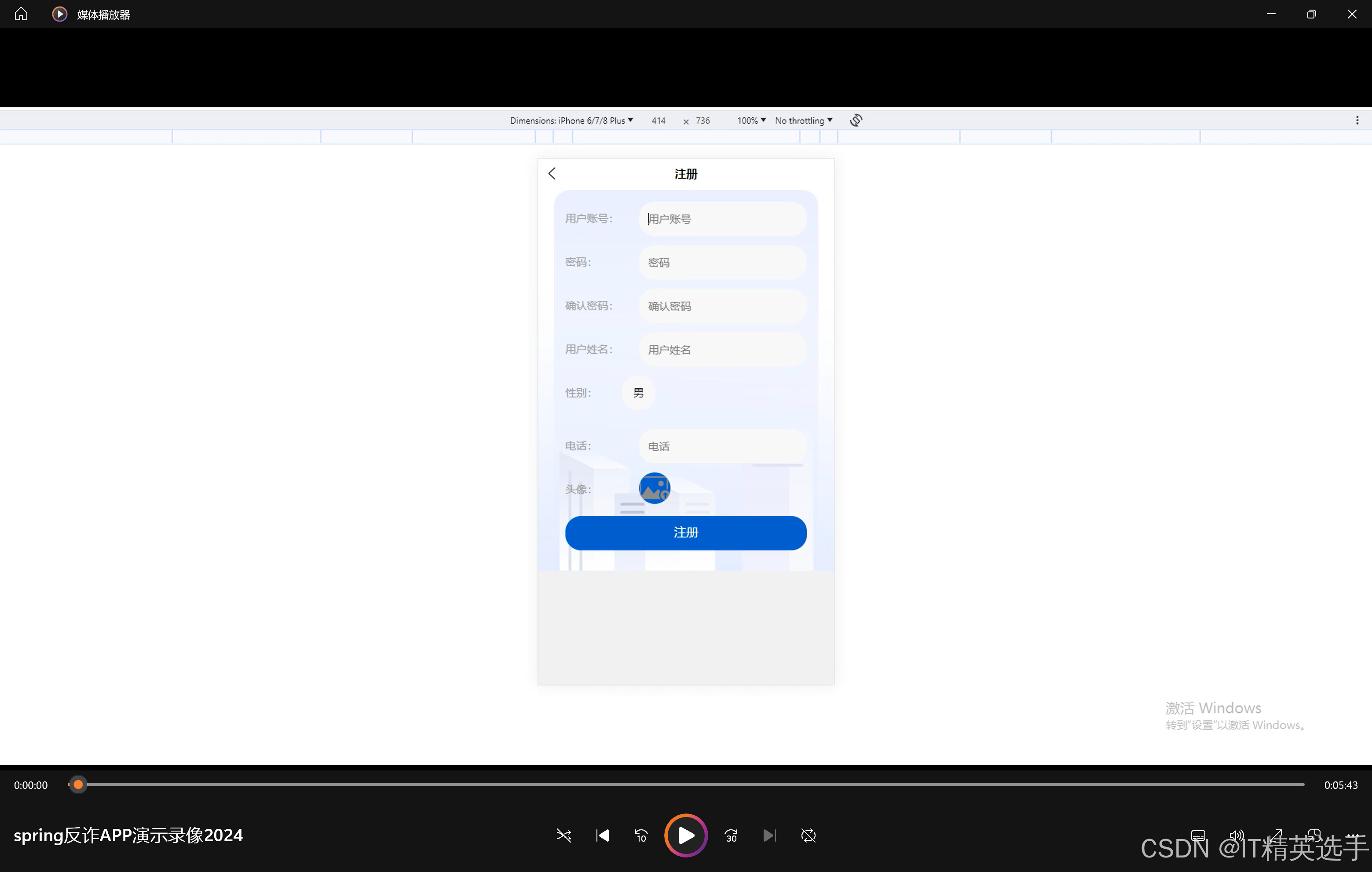Toggle repeat mode
This screenshot has width=1372, height=872.
point(808,835)
